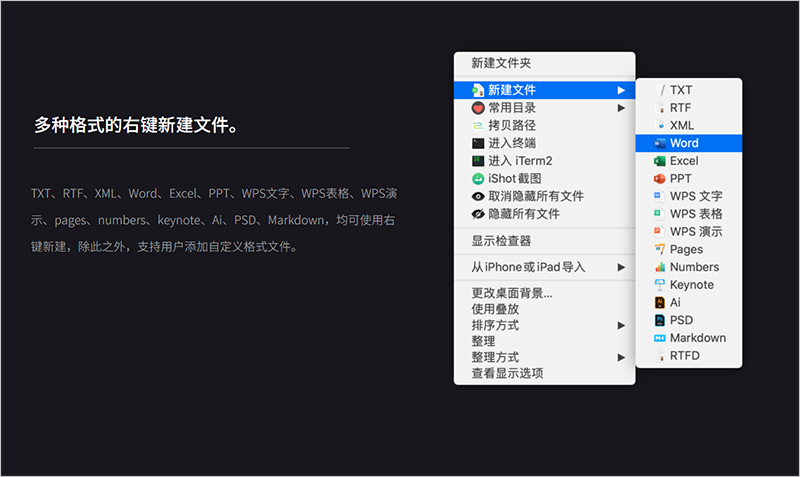Pick Pages label in submenu
This screenshot has width=800, height=477.
686,249
